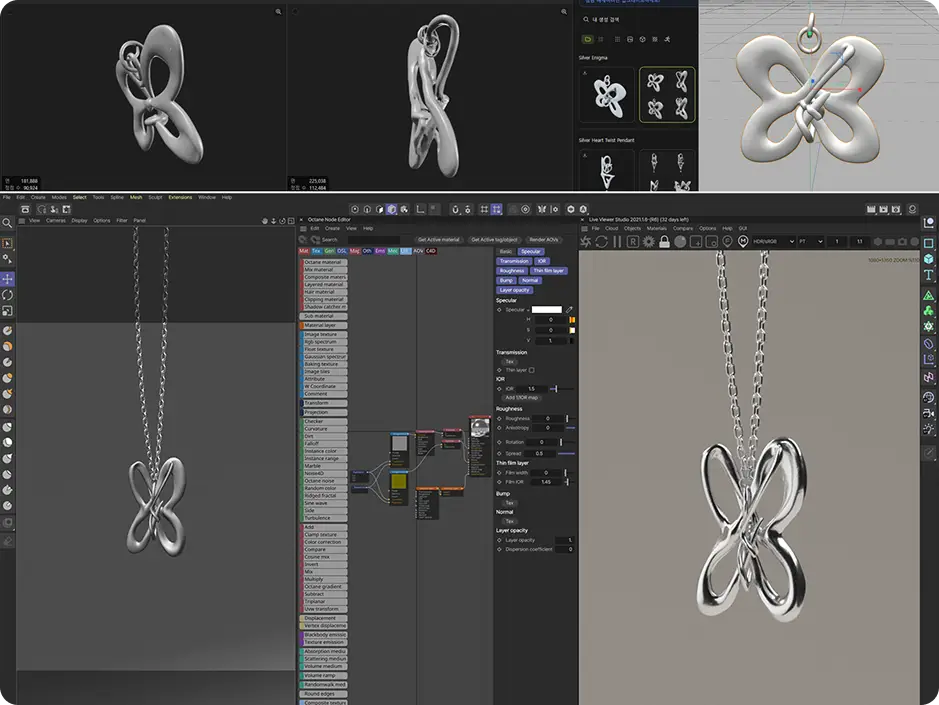Open the HDR/sRGB dropdown in Live Viewer
The height and width of the screenshot is (705, 939).
coord(773,241)
